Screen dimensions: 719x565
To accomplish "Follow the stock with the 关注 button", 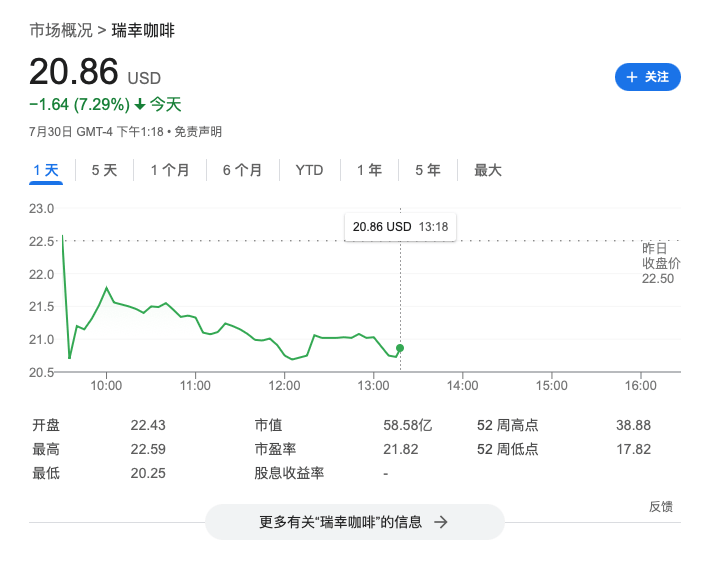I will tap(647, 77).
